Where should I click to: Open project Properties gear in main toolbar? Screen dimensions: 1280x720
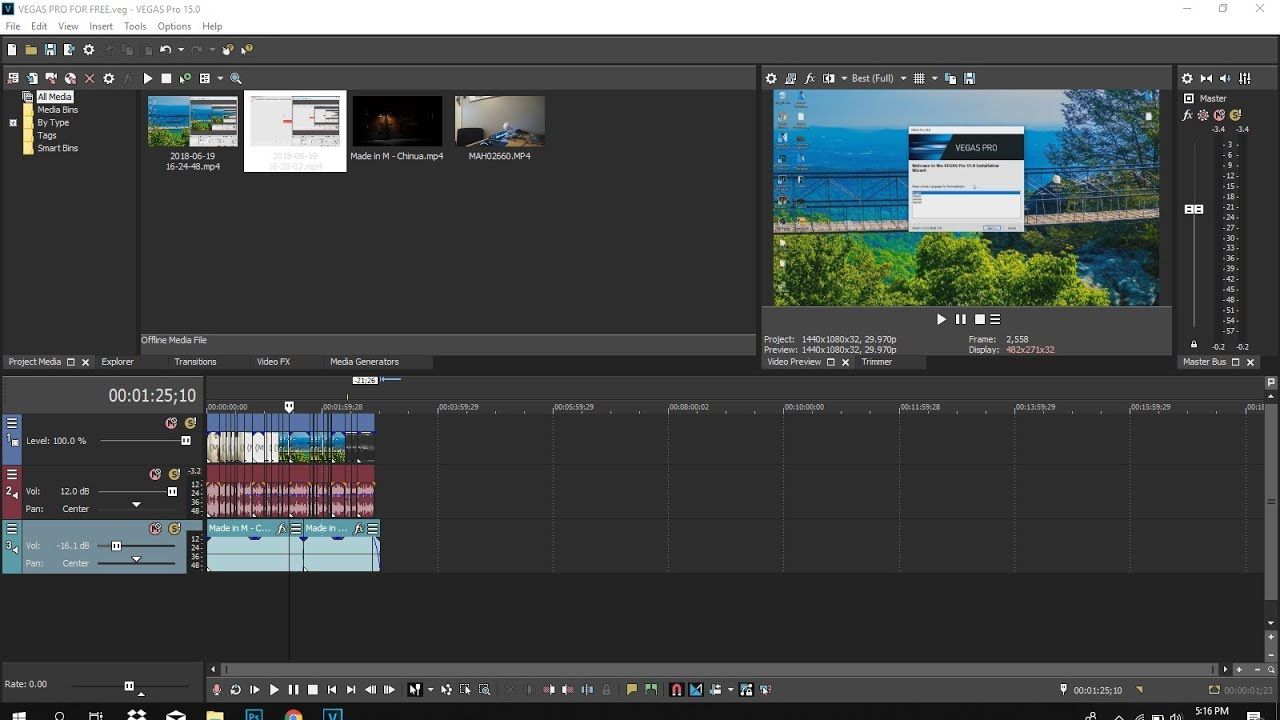coord(89,49)
